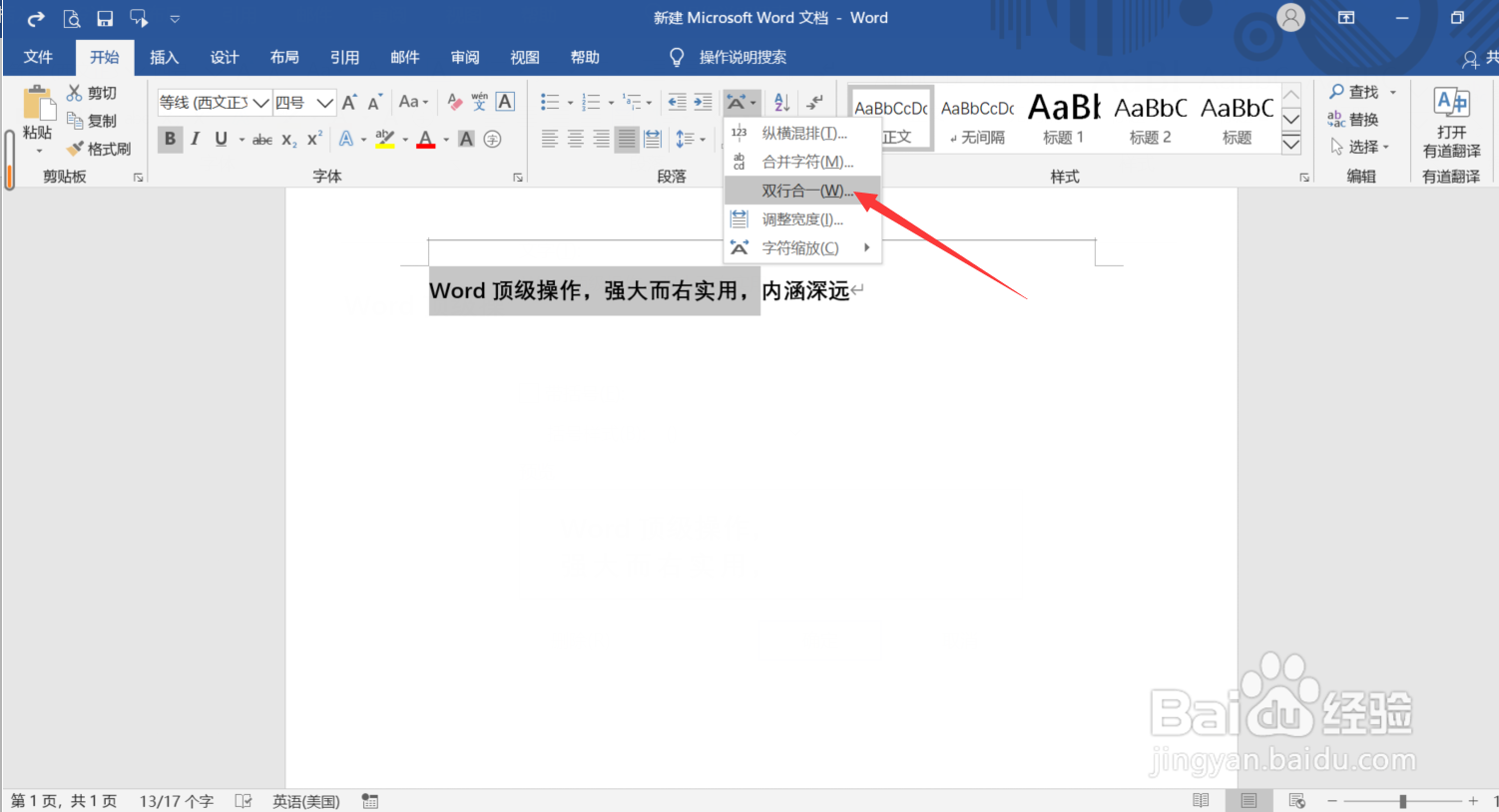Screen dimensions: 1499x812
Task: Click the Distributed alignment icon
Action: pyautogui.click(x=653, y=140)
